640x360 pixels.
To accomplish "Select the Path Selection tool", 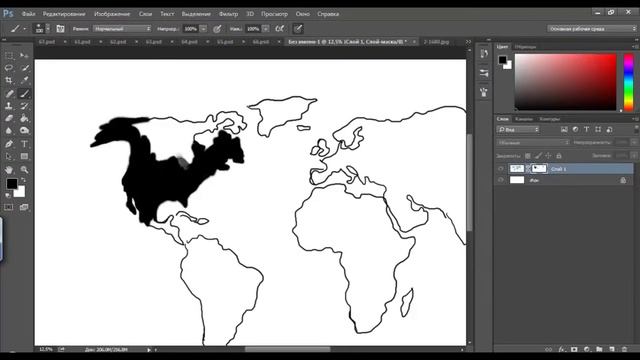I will [x=9, y=157].
